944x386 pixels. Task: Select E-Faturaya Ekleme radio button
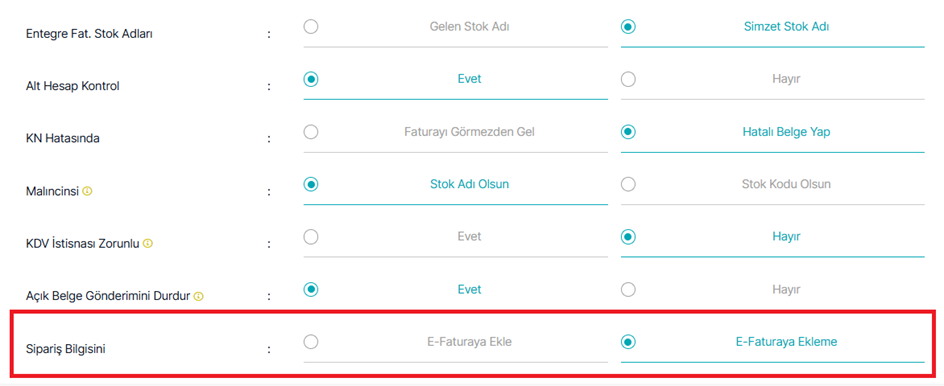[628, 342]
